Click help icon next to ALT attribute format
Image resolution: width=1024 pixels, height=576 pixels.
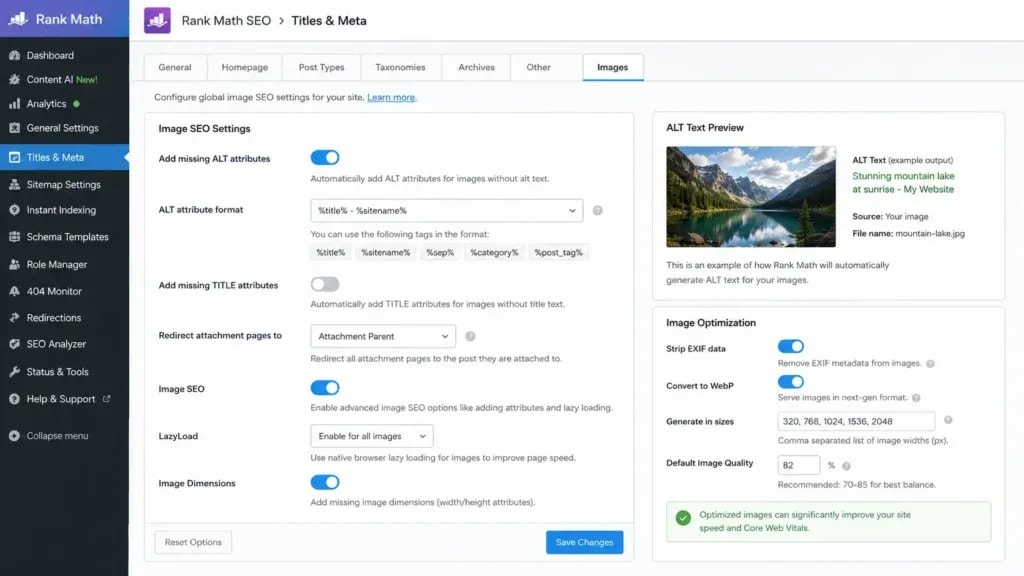pyautogui.click(x=598, y=210)
